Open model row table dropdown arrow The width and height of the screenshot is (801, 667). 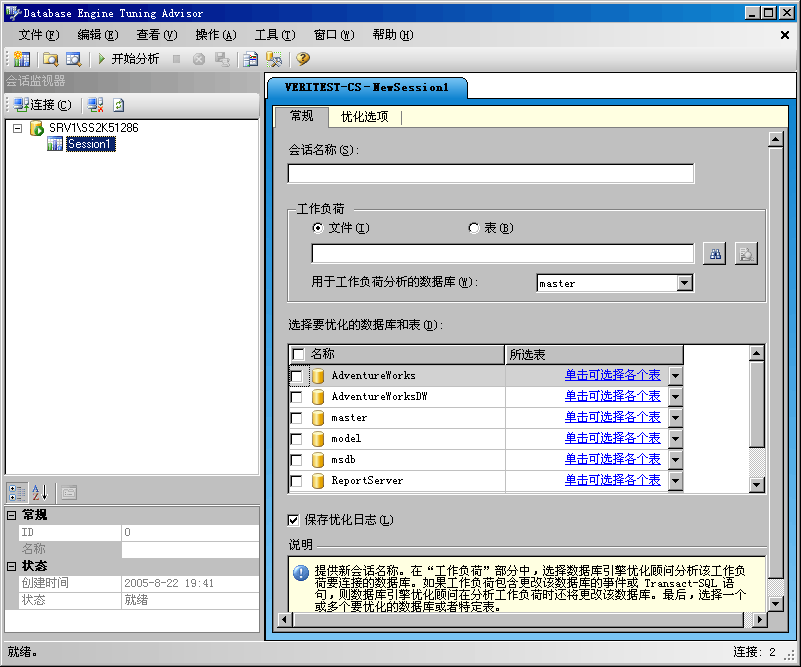click(x=675, y=439)
